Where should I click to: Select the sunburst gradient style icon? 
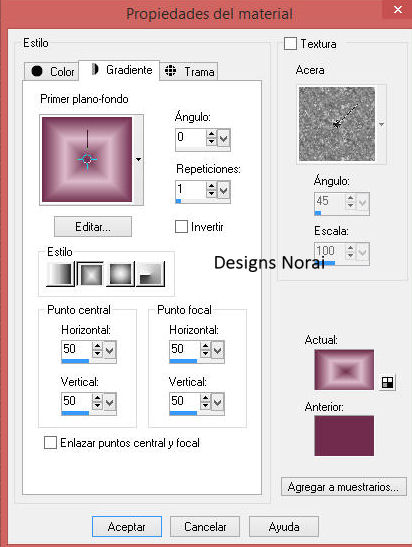[x=121, y=274]
